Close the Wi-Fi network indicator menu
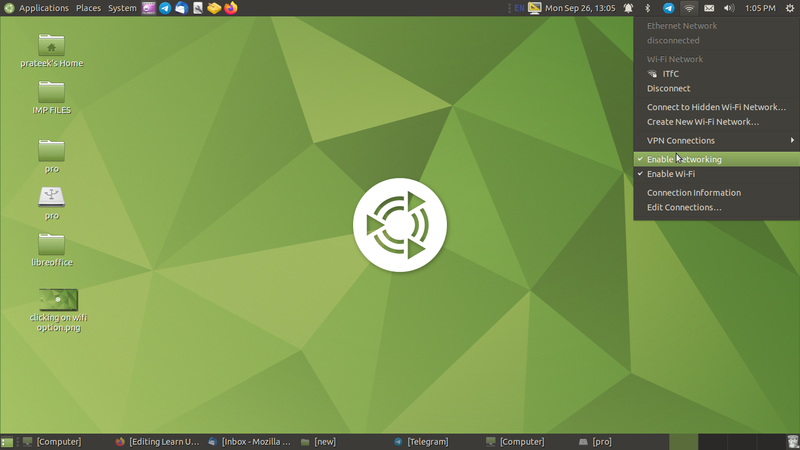This screenshot has width=800, height=450. [689, 8]
